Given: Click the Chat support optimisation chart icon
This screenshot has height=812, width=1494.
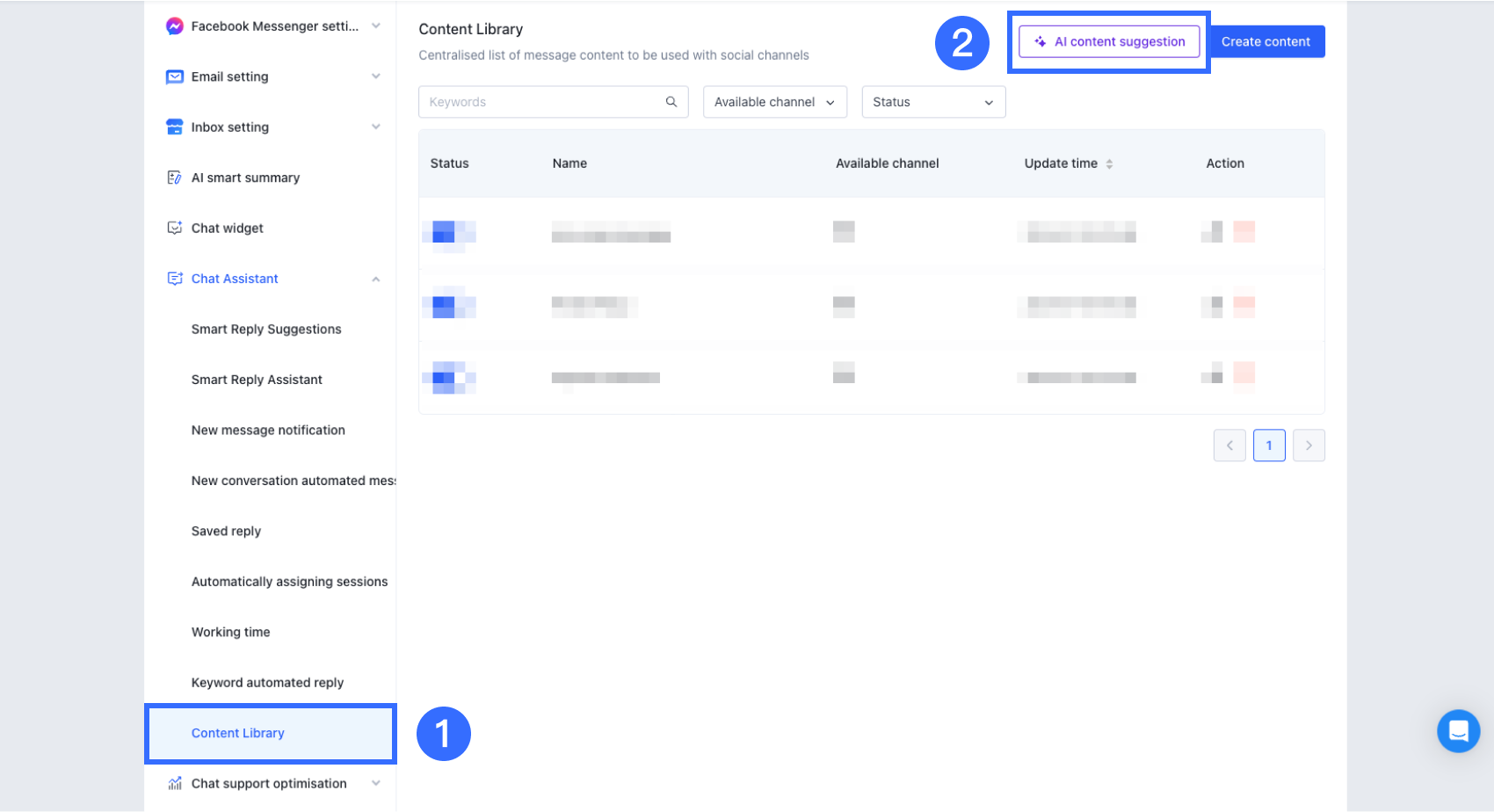Looking at the screenshot, I should pyautogui.click(x=174, y=784).
